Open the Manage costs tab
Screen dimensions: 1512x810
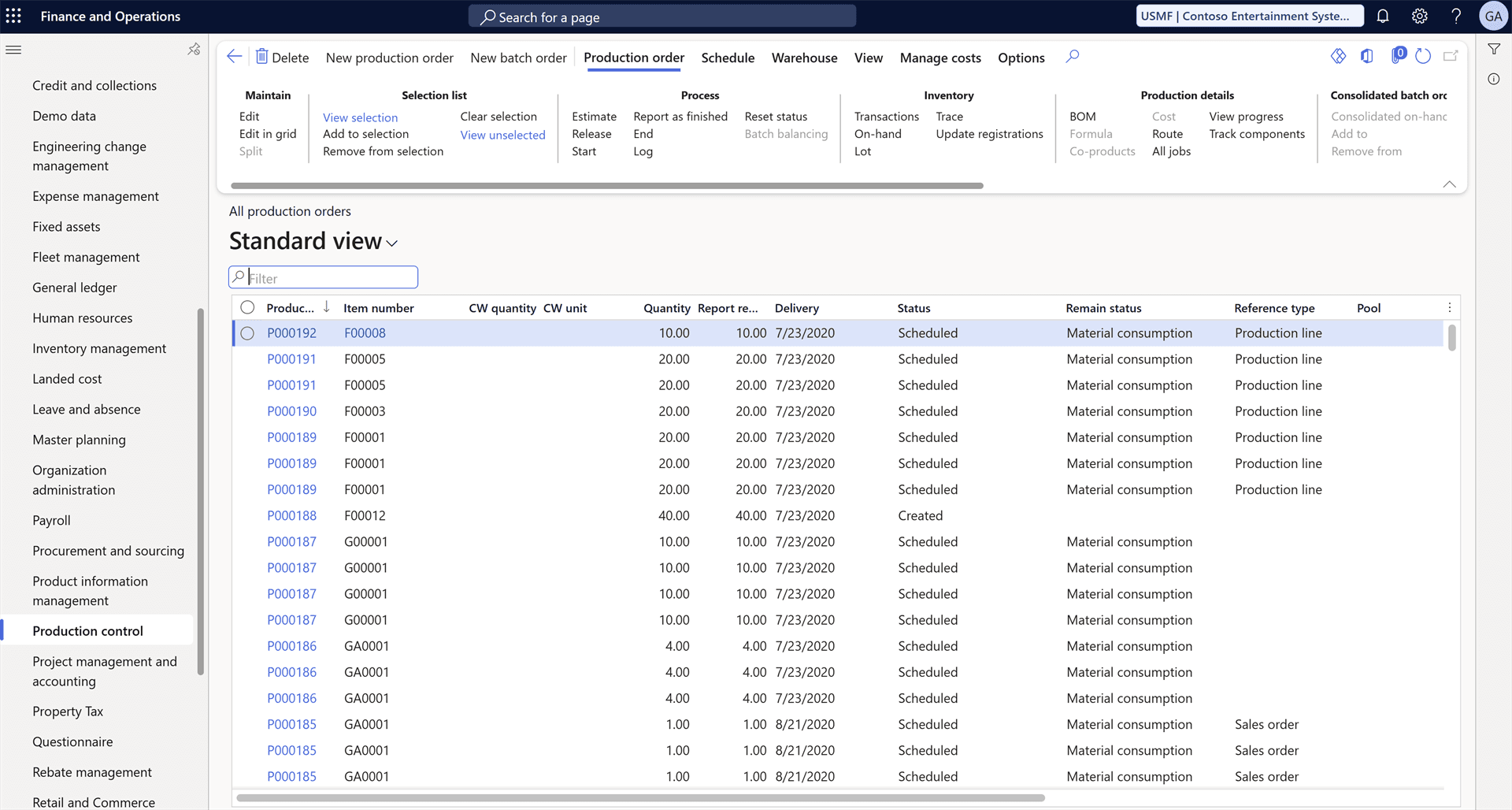tap(940, 58)
